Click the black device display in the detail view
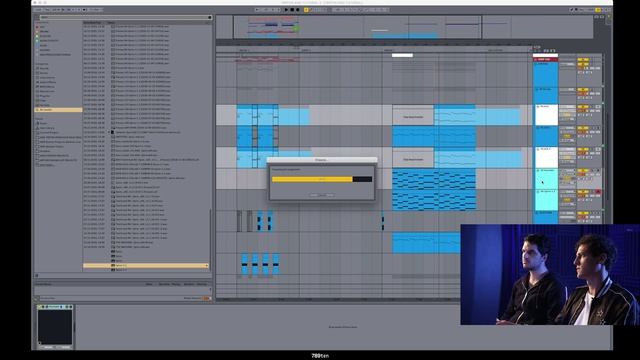The width and height of the screenshot is (640, 360). tap(55, 326)
